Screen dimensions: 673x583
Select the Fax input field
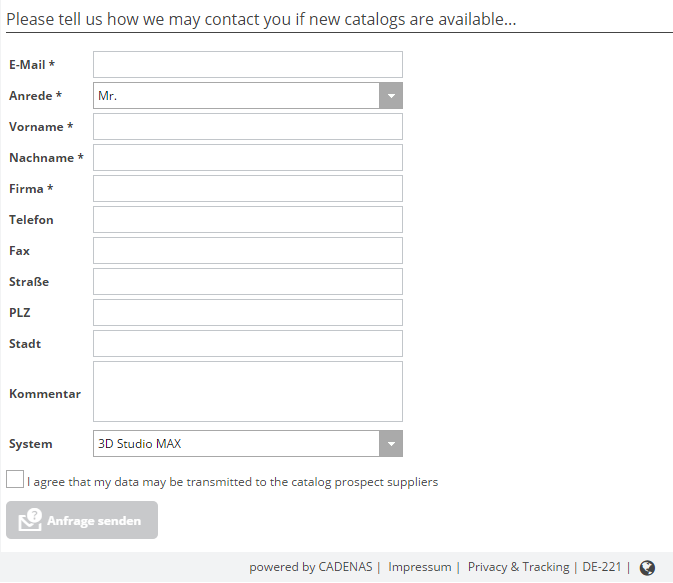tap(248, 251)
